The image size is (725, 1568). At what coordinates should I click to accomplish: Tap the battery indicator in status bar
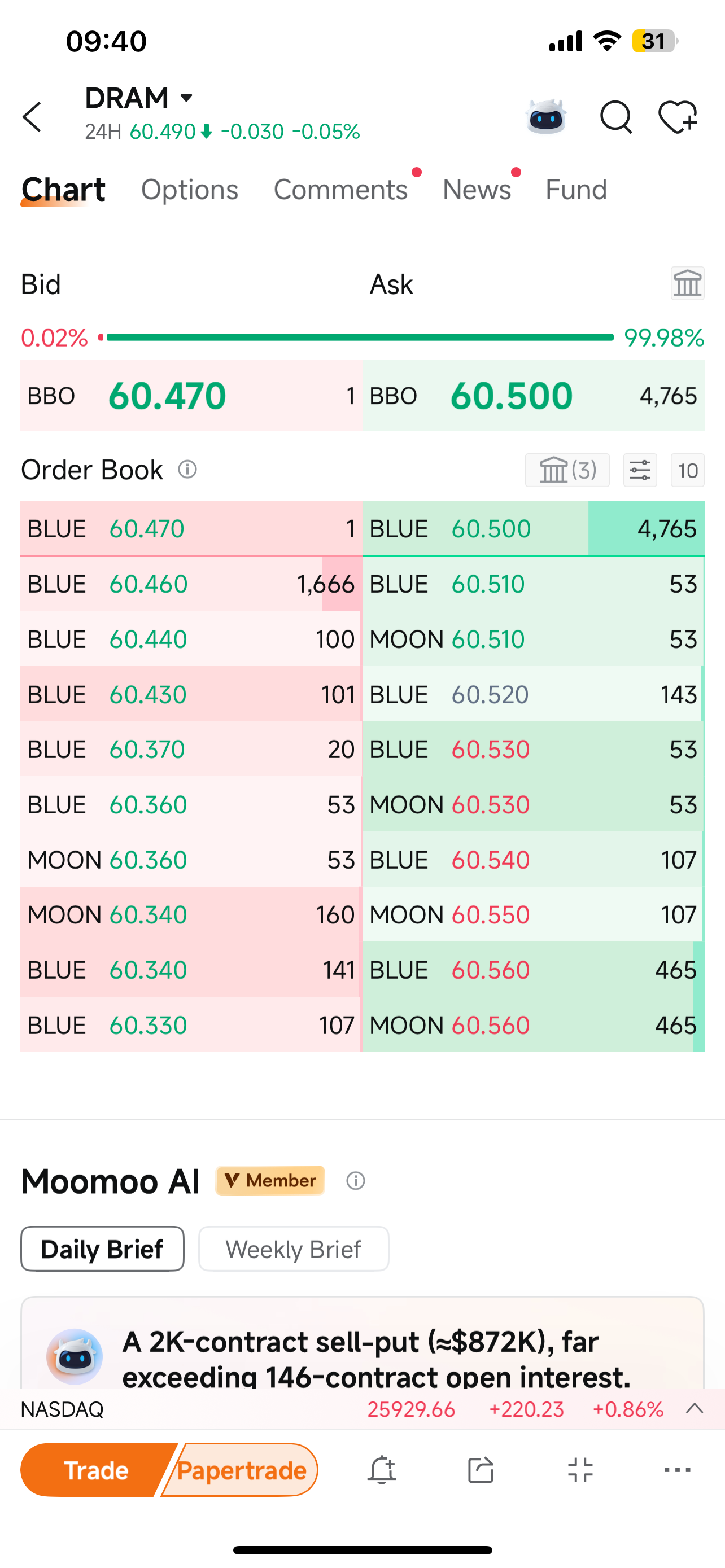pos(655,41)
